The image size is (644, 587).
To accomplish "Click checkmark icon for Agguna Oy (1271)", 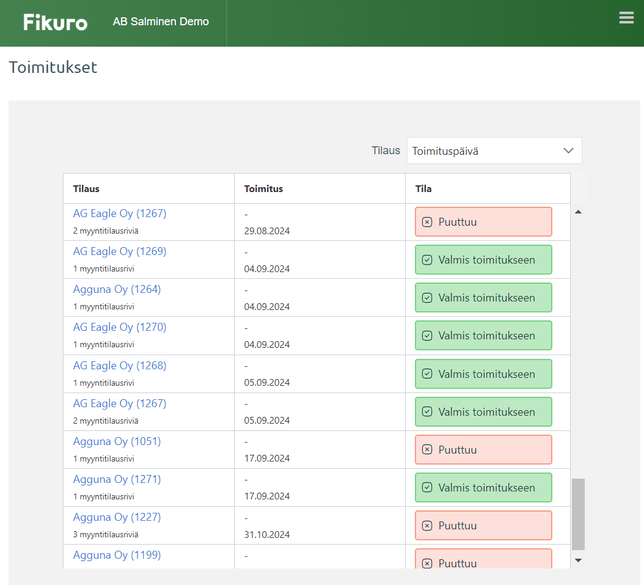I will click(427, 488).
